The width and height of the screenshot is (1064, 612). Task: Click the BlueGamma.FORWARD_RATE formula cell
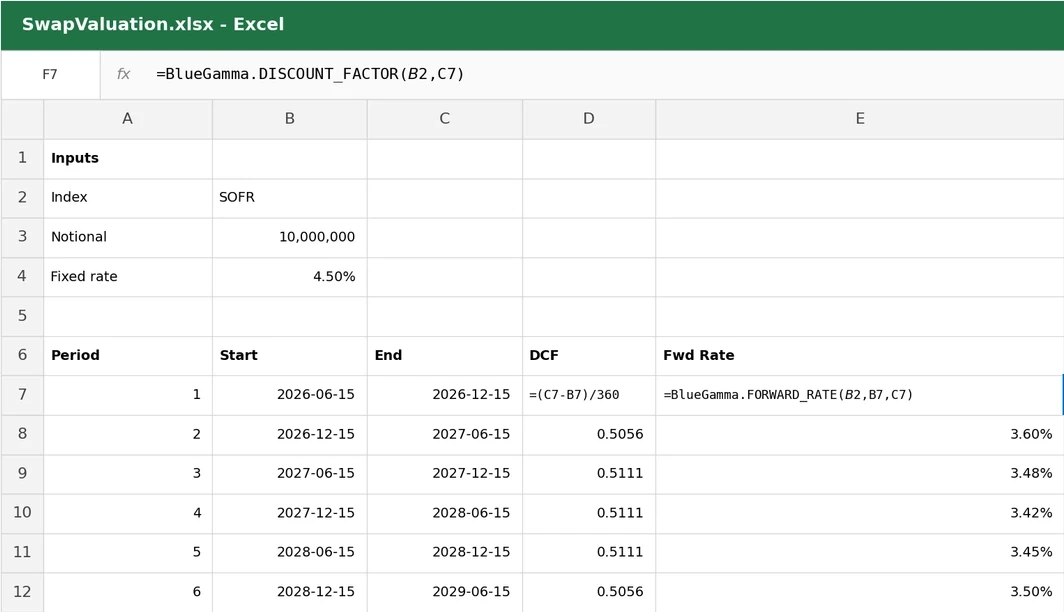click(x=860, y=395)
